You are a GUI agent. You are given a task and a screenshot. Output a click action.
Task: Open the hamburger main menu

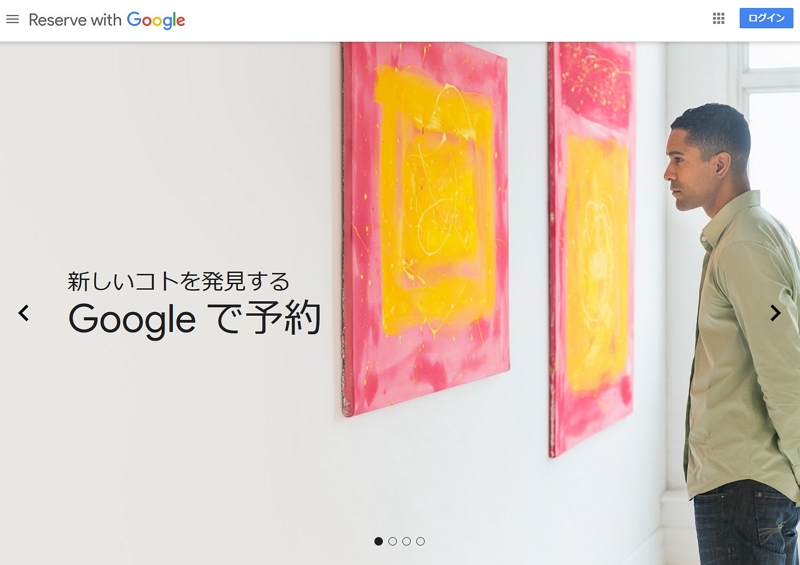(12, 19)
